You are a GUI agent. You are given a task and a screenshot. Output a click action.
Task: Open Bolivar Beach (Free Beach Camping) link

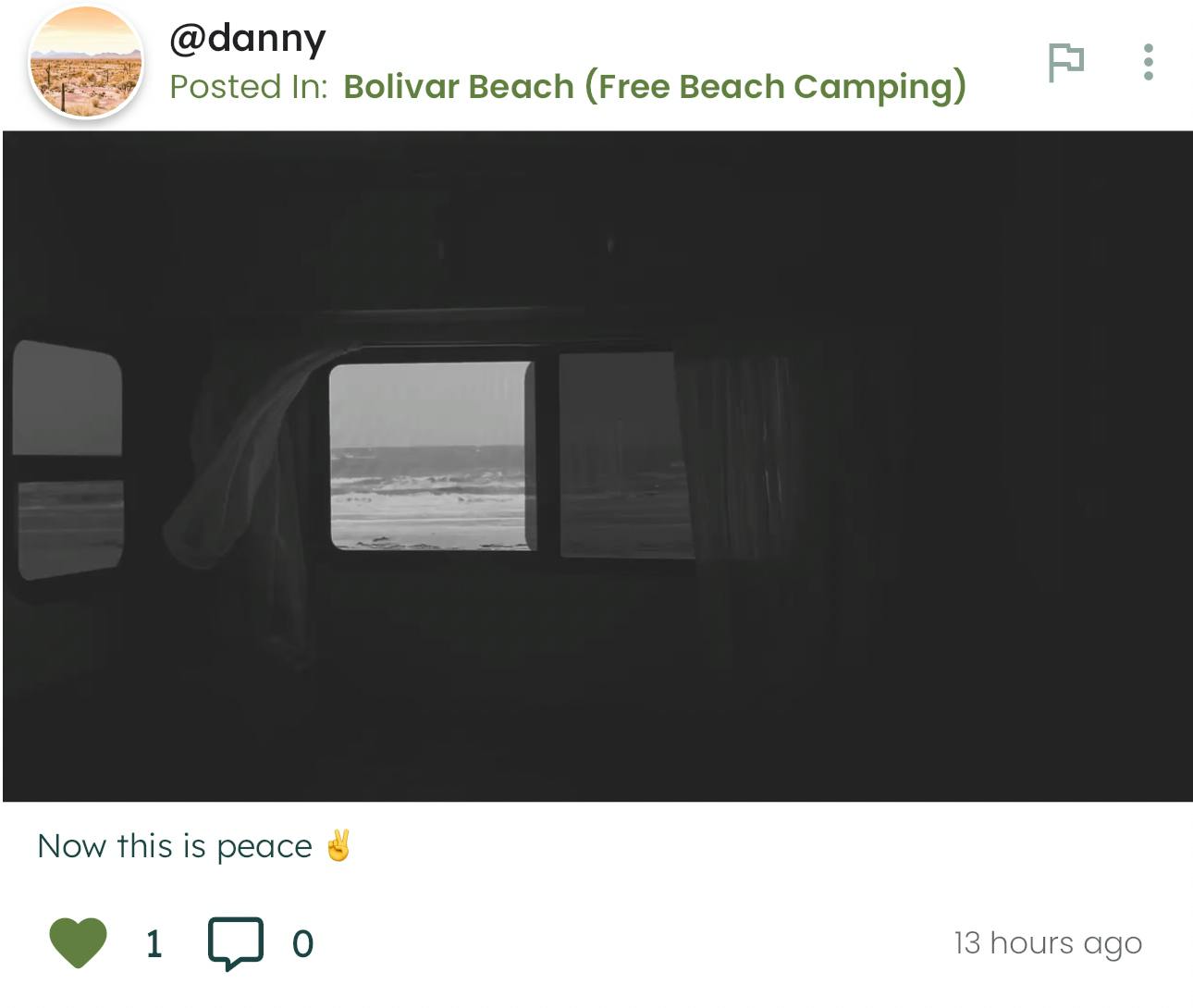[655, 86]
